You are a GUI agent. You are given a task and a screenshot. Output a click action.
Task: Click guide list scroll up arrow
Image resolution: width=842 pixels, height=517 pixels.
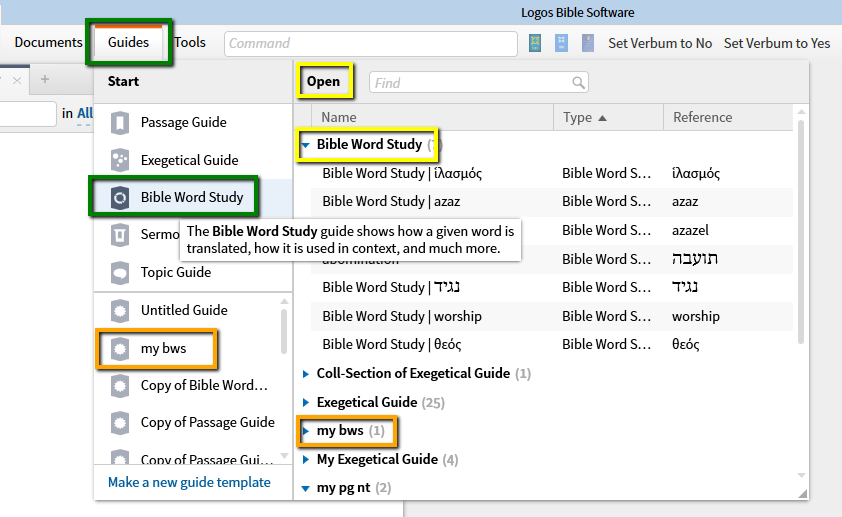click(801, 112)
